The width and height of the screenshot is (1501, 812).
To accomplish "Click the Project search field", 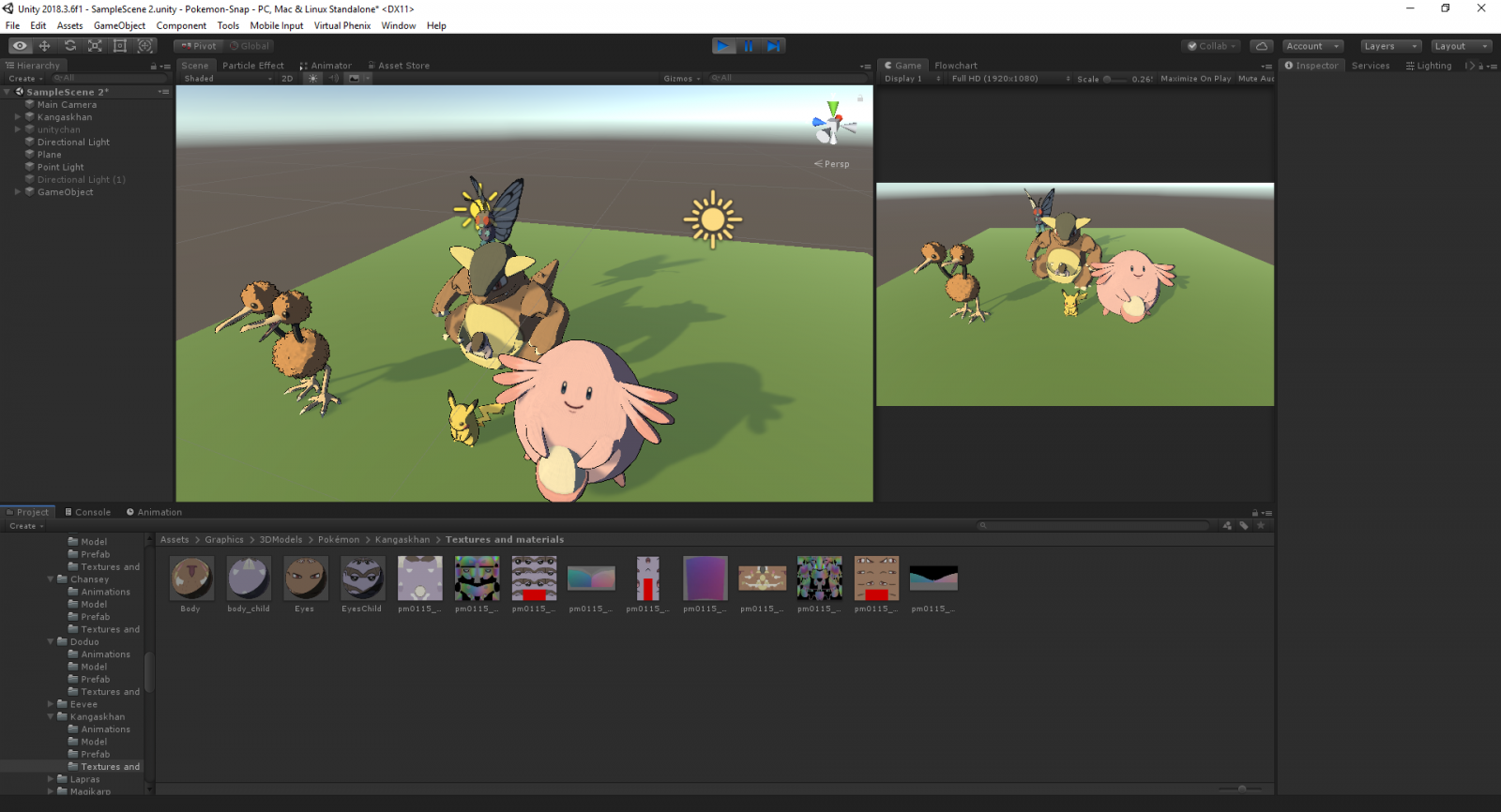I will click(x=1094, y=526).
